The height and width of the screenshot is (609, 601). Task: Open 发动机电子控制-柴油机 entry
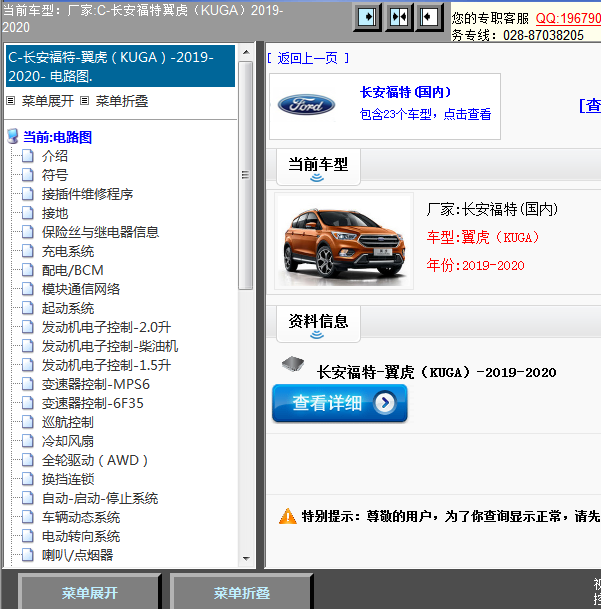coord(110,346)
